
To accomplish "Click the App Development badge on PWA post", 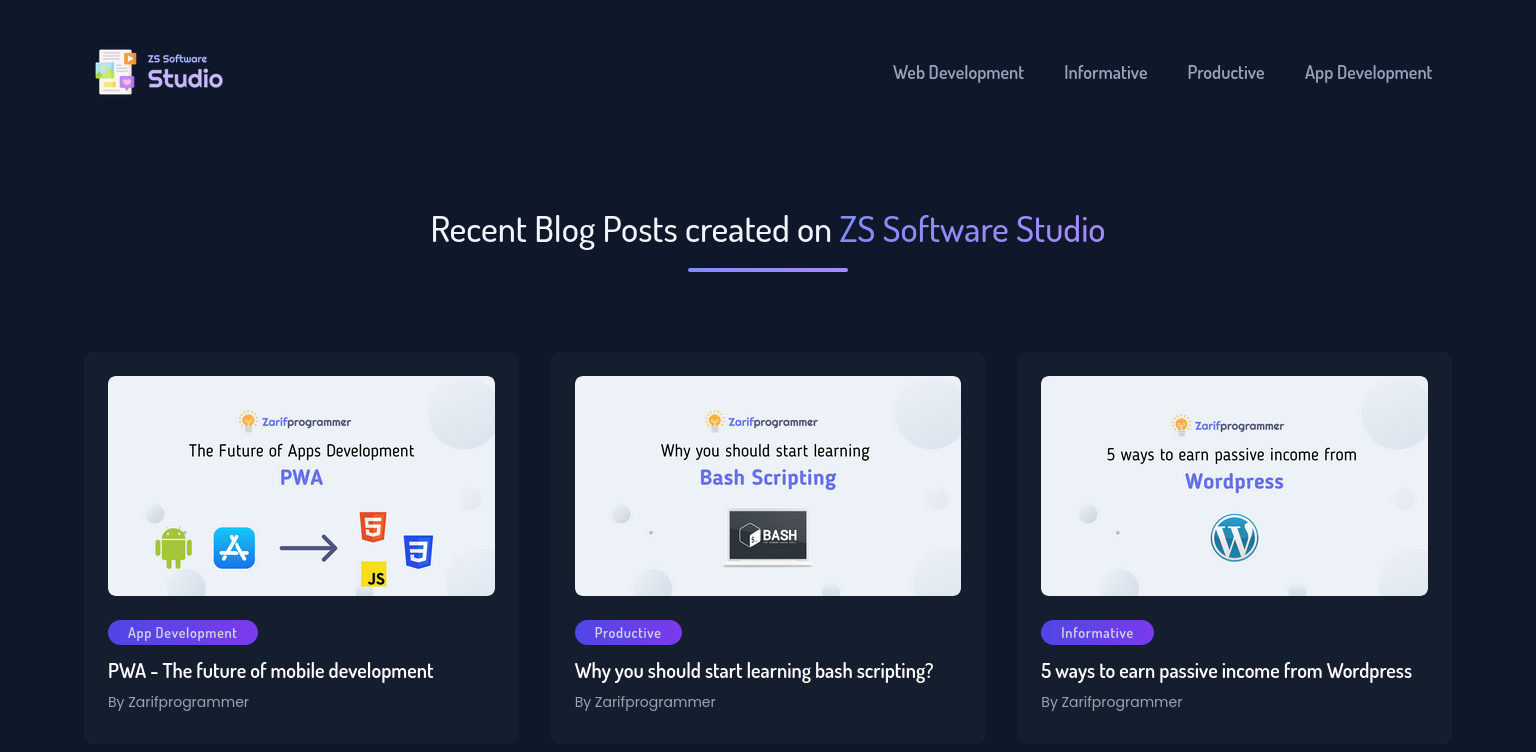I will (x=182, y=632).
